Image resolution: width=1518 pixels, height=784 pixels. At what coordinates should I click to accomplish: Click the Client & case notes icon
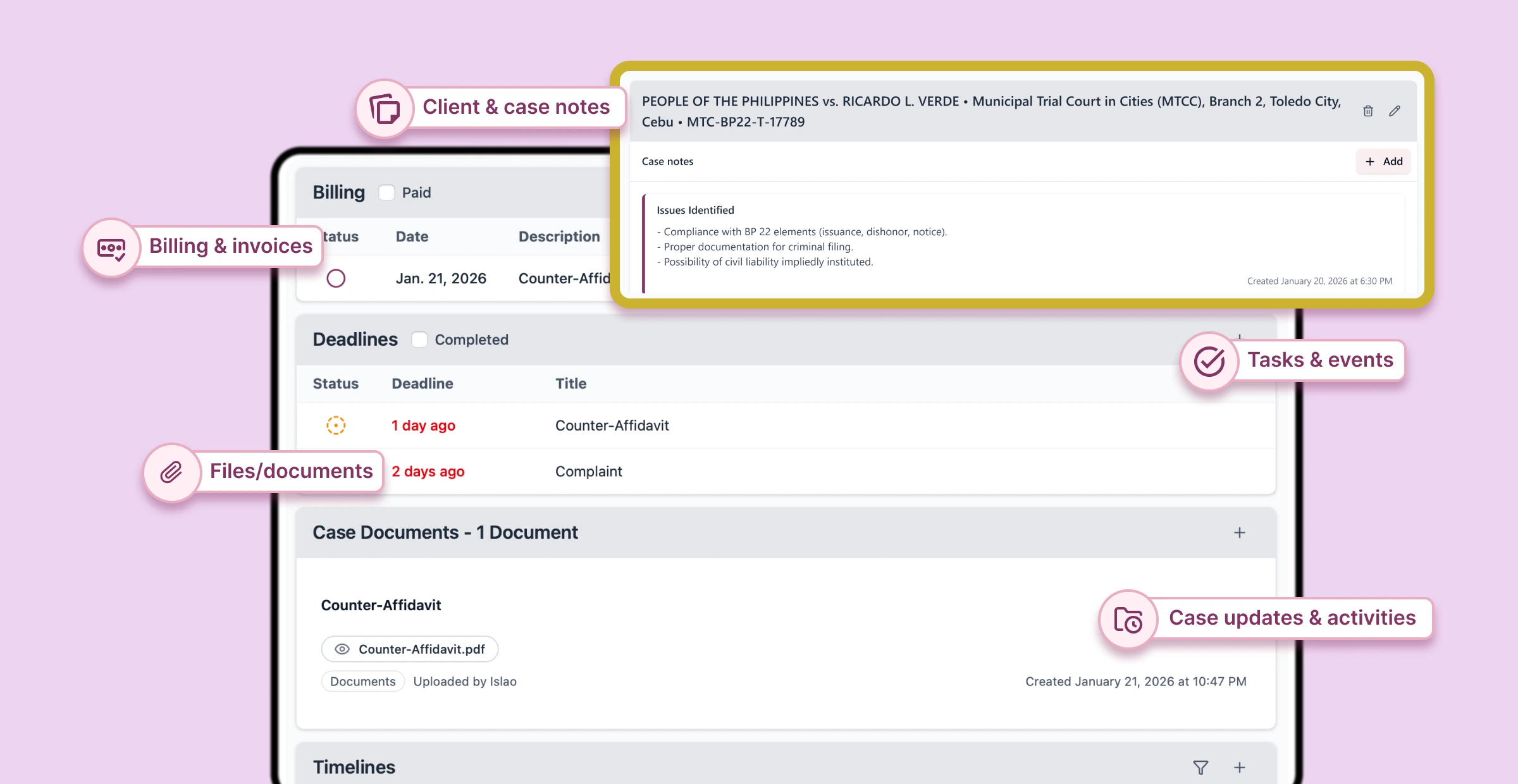pyautogui.click(x=385, y=109)
